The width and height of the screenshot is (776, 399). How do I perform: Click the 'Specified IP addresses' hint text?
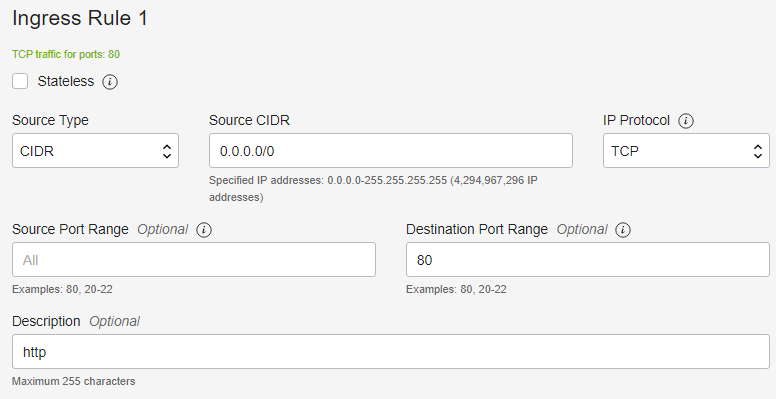coord(373,189)
